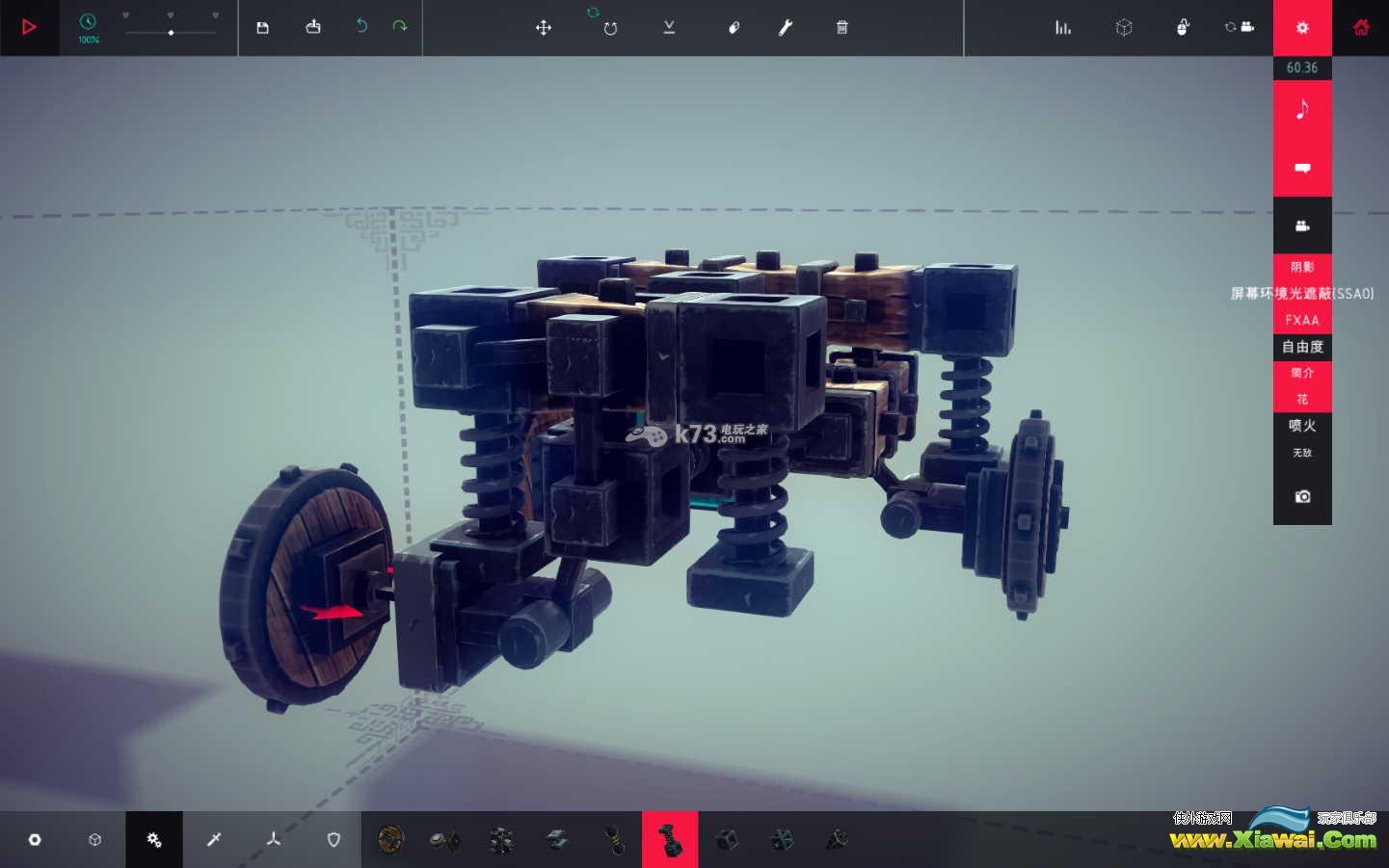Select the middle time scale preset arrow
This screenshot has height=868, width=1389.
pos(171,15)
